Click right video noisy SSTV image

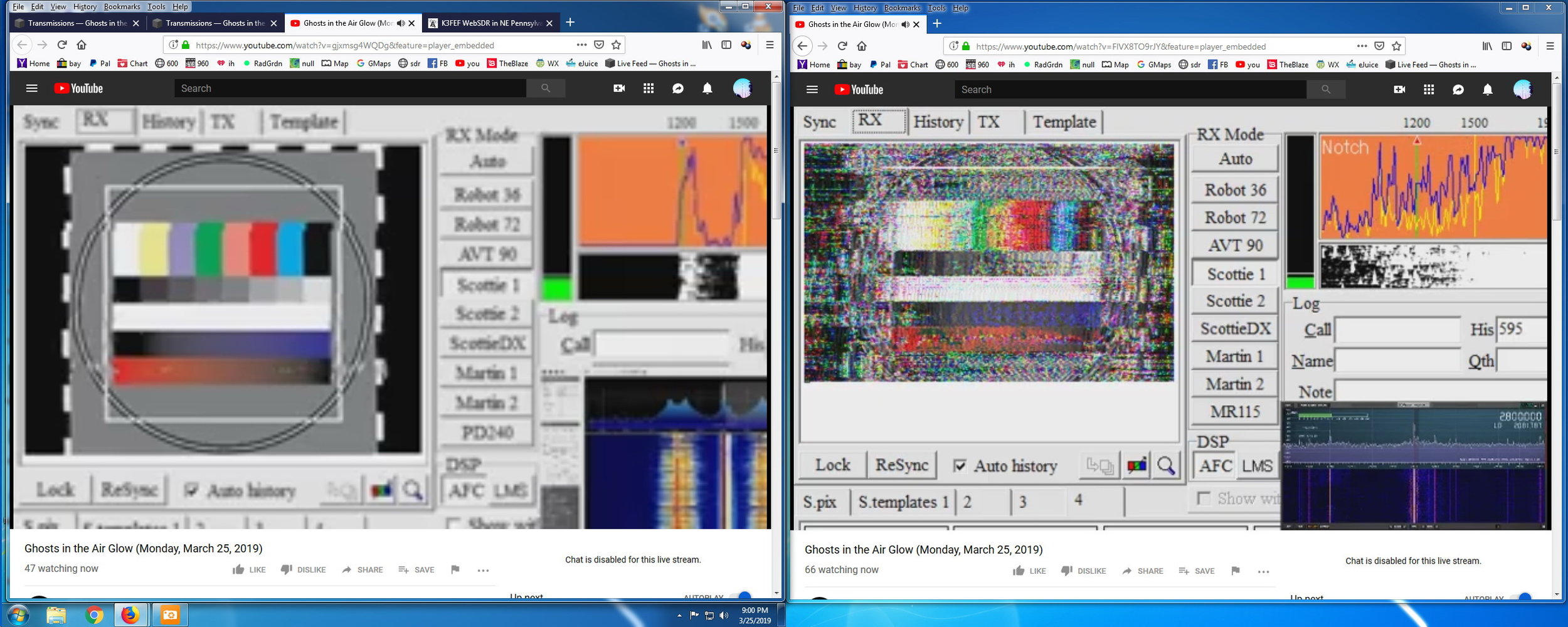(x=989, y=262)
